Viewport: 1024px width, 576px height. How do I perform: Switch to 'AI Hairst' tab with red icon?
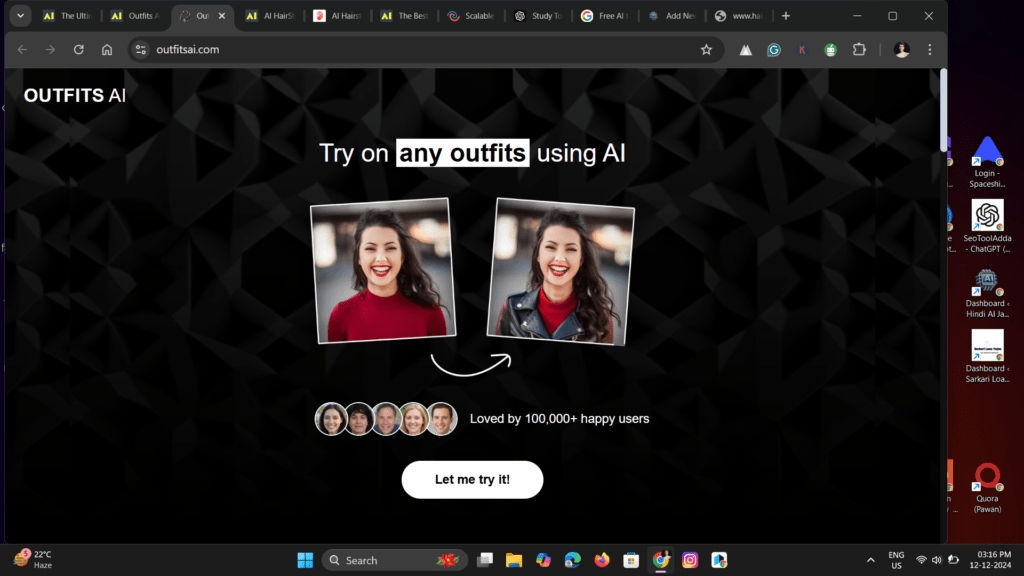point(338,16)
